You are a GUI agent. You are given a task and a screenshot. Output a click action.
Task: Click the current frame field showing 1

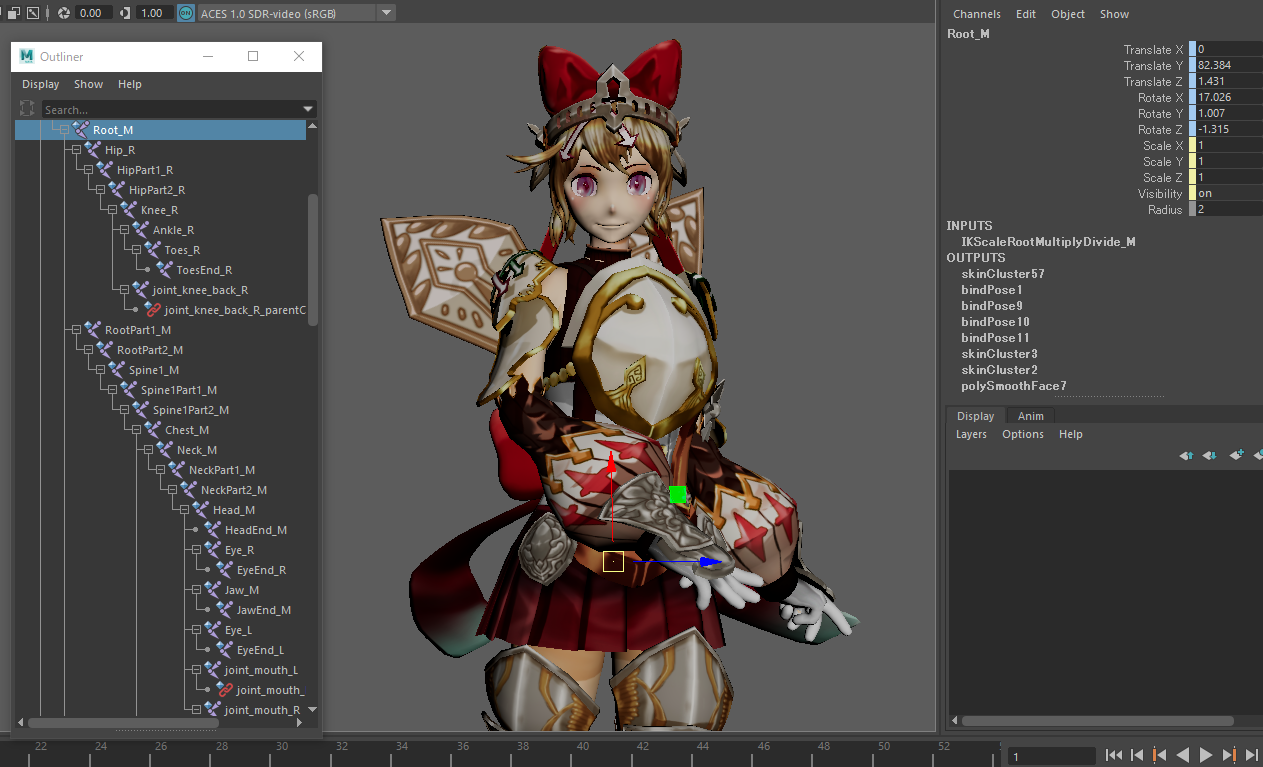tap(1050, 757)
